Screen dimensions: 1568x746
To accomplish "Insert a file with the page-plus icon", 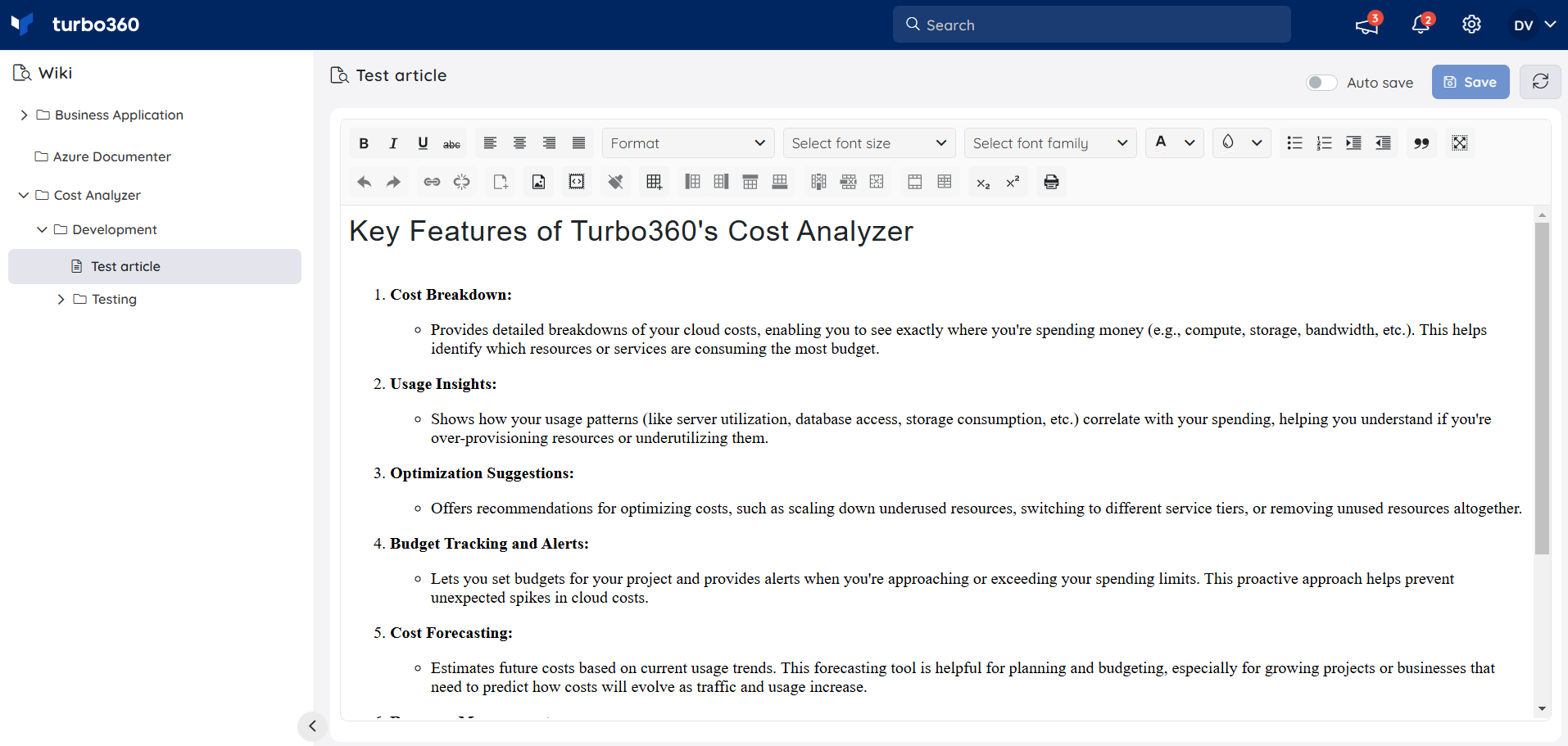I will click(500, 182).
